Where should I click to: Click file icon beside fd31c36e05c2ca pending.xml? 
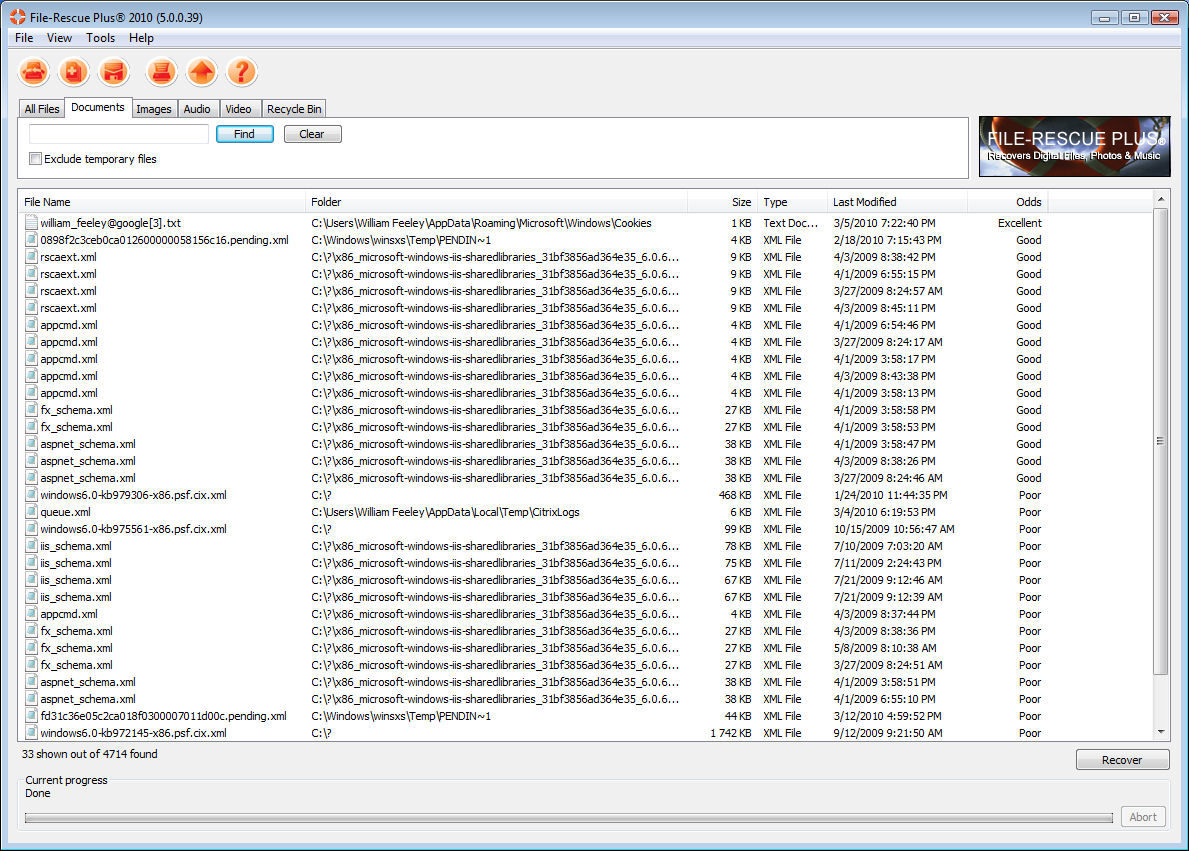(31, 715)
